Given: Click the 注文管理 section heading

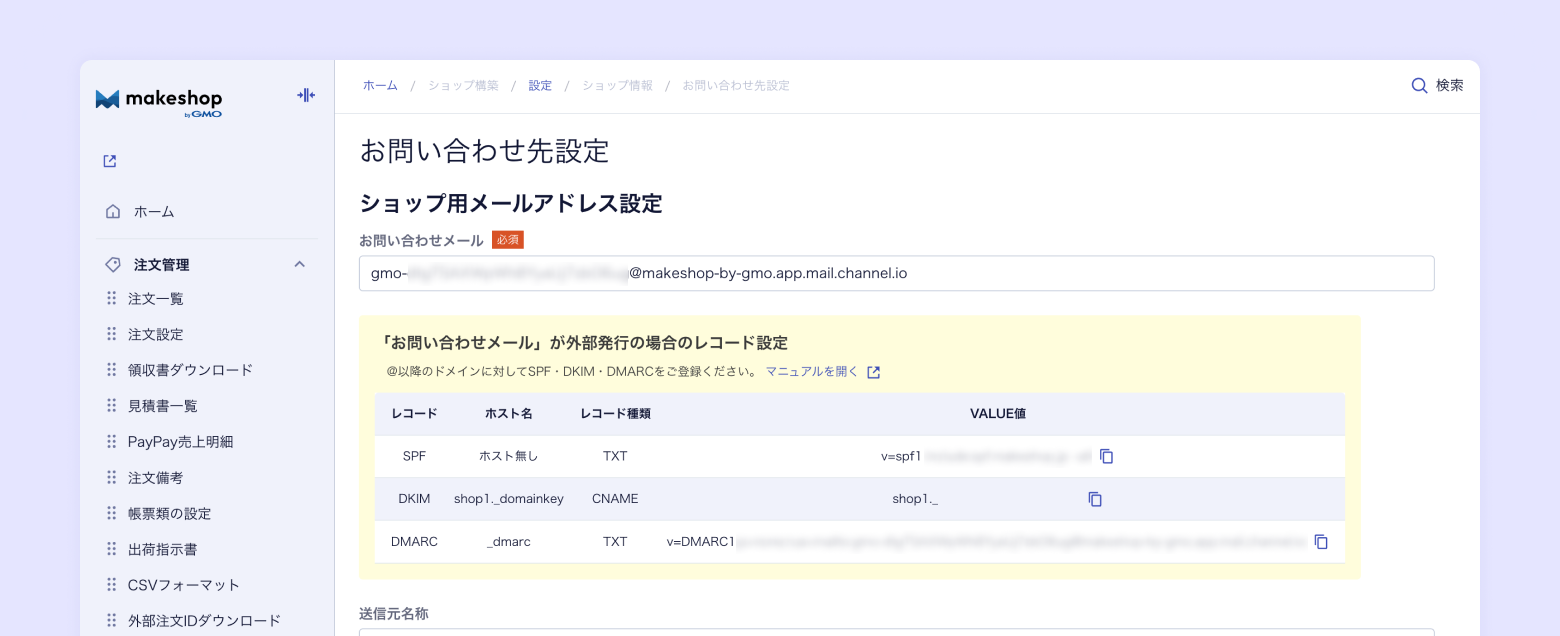Looking at the screenshot, I should (x=161, y=264).
